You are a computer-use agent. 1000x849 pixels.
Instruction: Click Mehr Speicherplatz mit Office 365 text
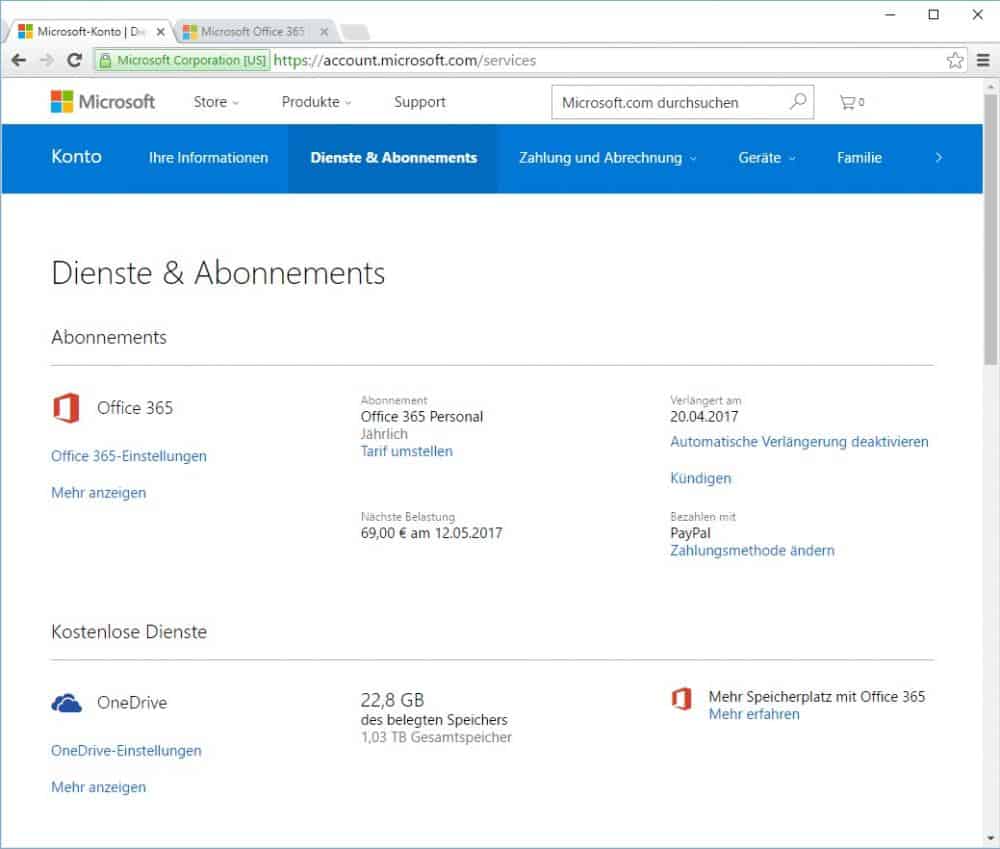coord(816,697)
